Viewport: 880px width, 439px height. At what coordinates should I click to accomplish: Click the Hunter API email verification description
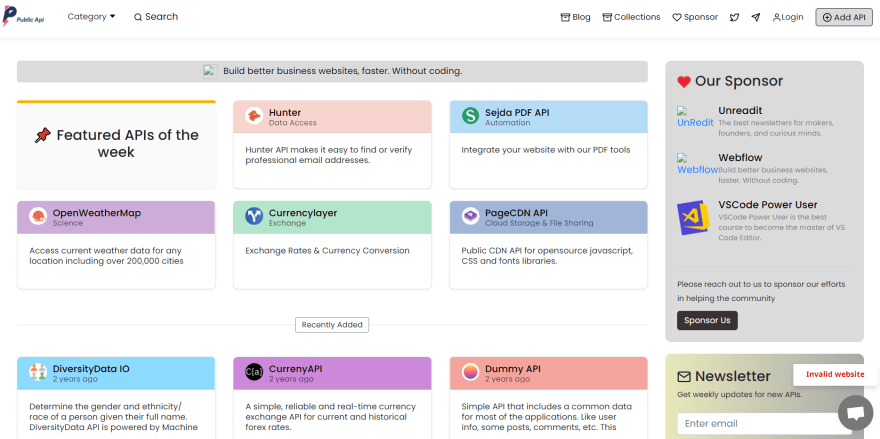click(x=329, y=155)
